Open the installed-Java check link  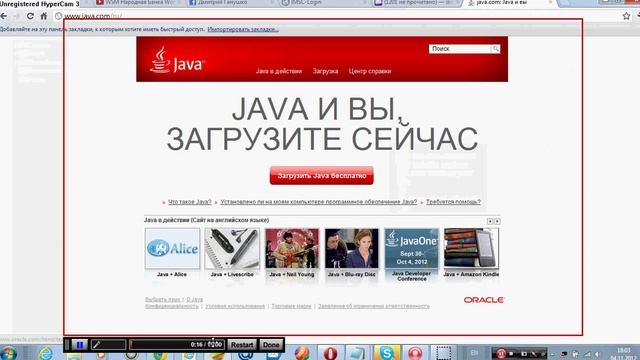point(319,202)
